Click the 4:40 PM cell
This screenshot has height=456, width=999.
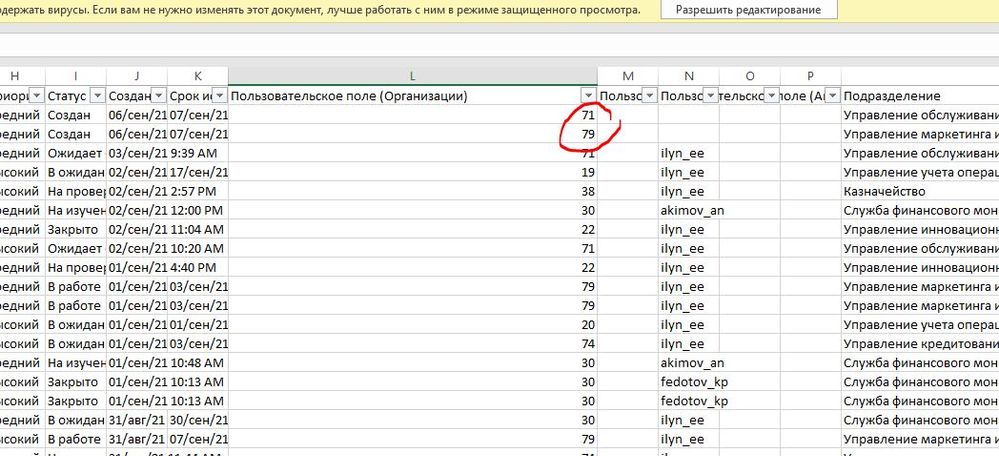[x=198, y=267]
